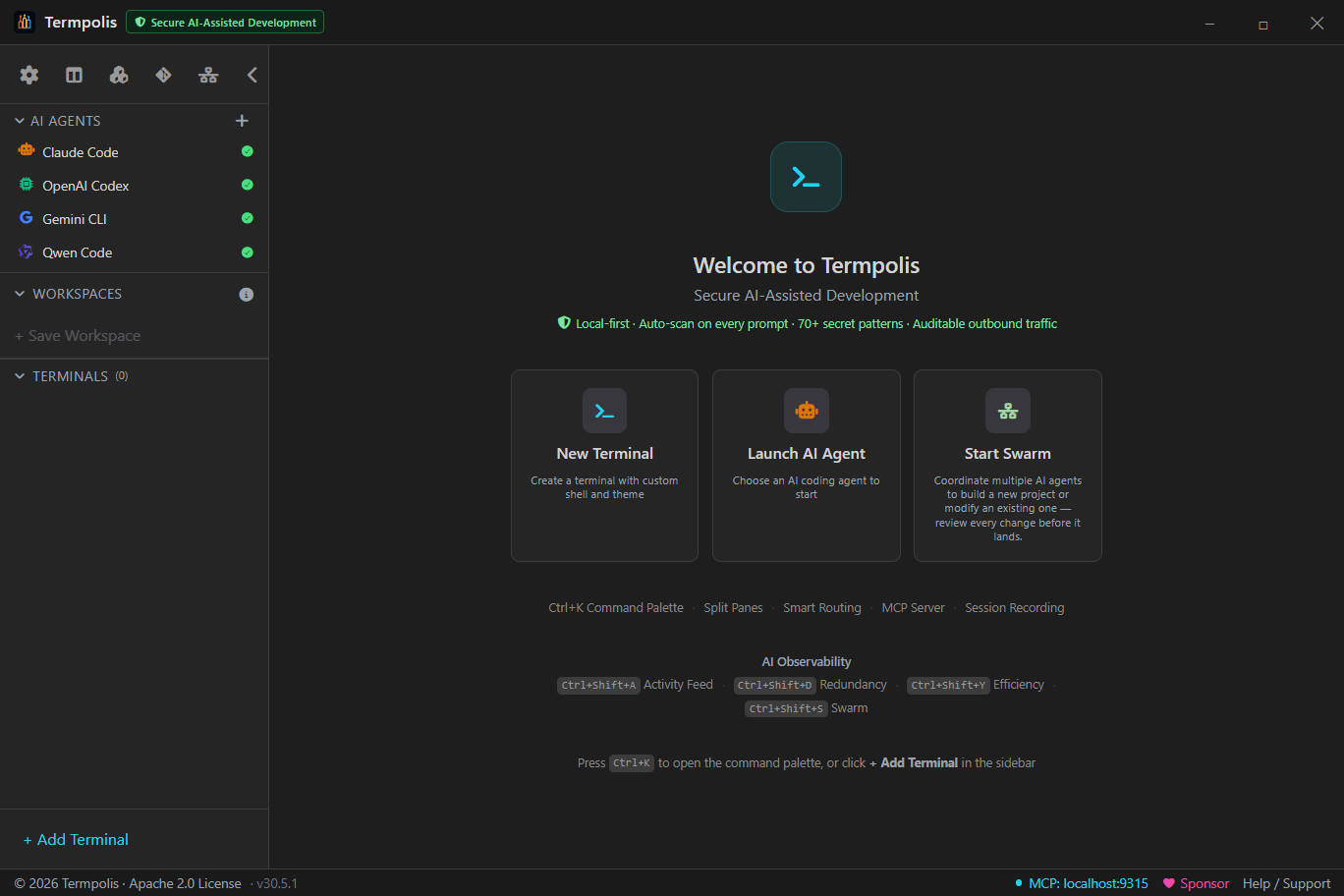Add a new AI agent with the plus icon
This screenshot has height=896, width=1344.
[242, 121]
